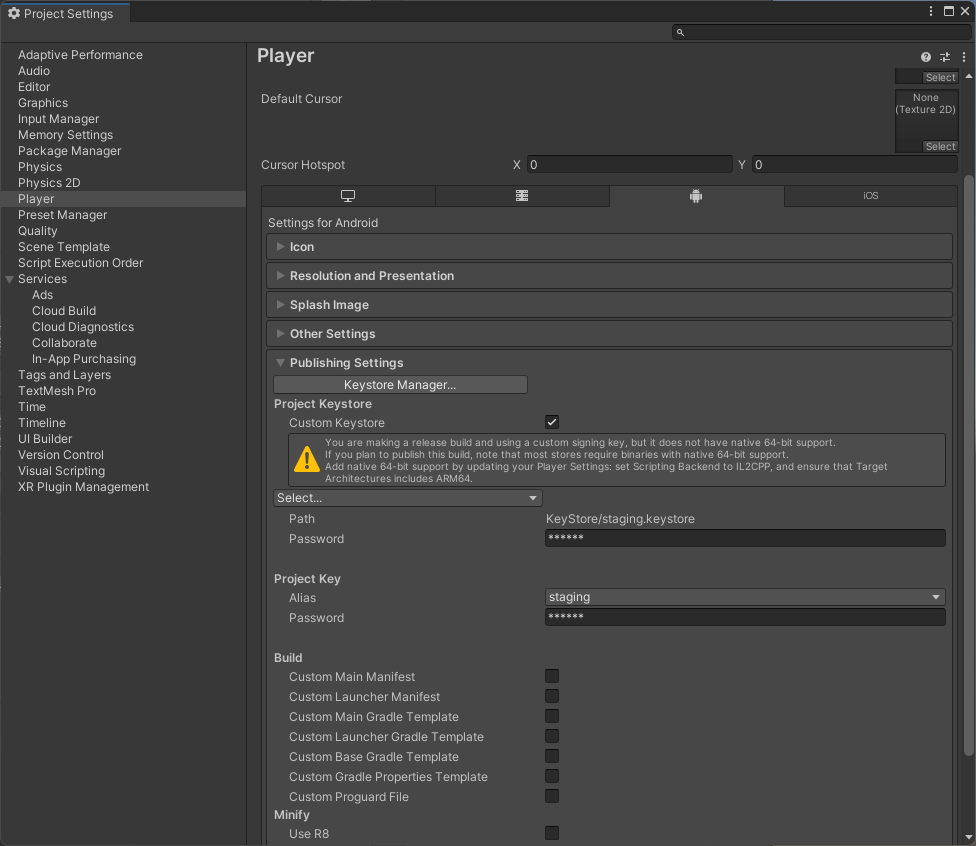This screenshot has height=846, width=976.
Task: Click the scroll up arrow
Action: (x=969, y=76)
